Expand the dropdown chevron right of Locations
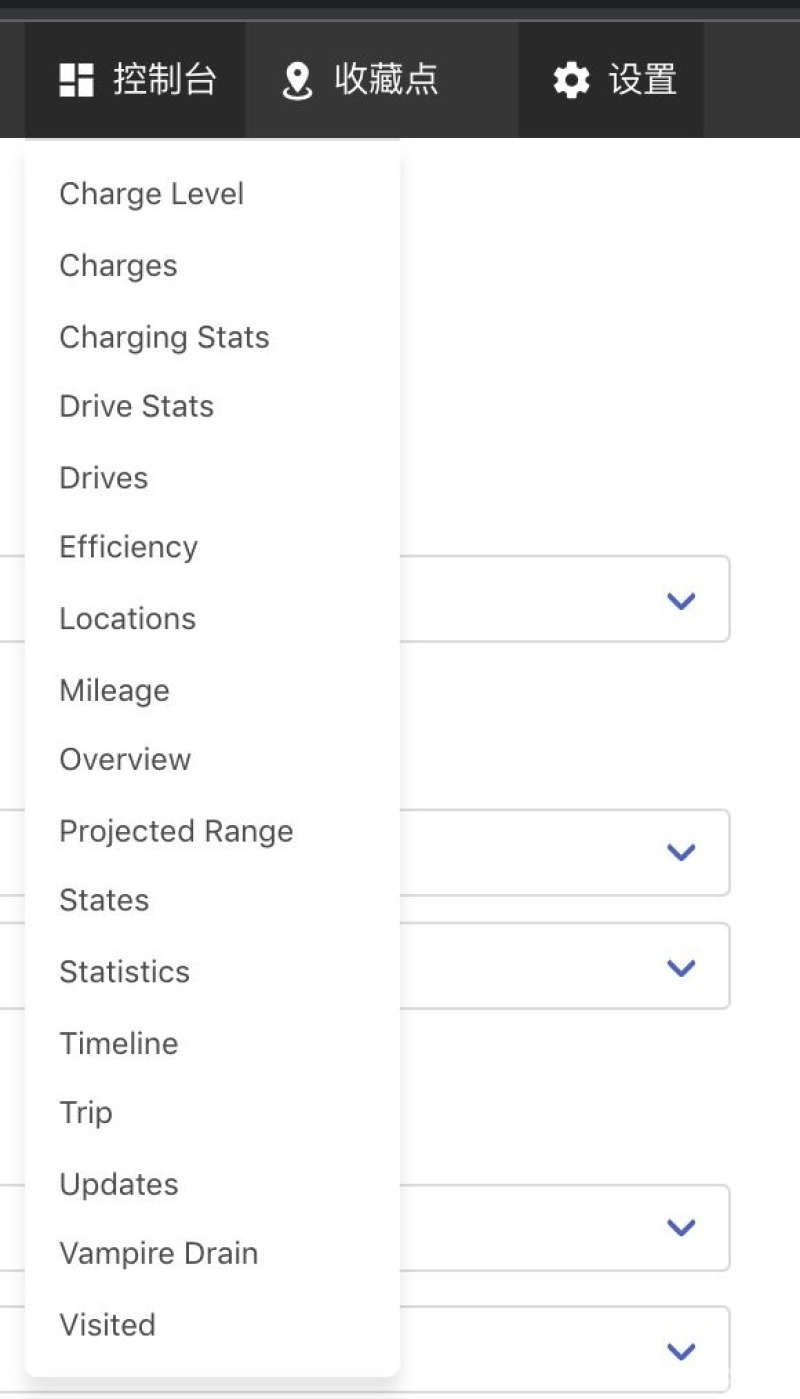 click(x=681, y=600)
